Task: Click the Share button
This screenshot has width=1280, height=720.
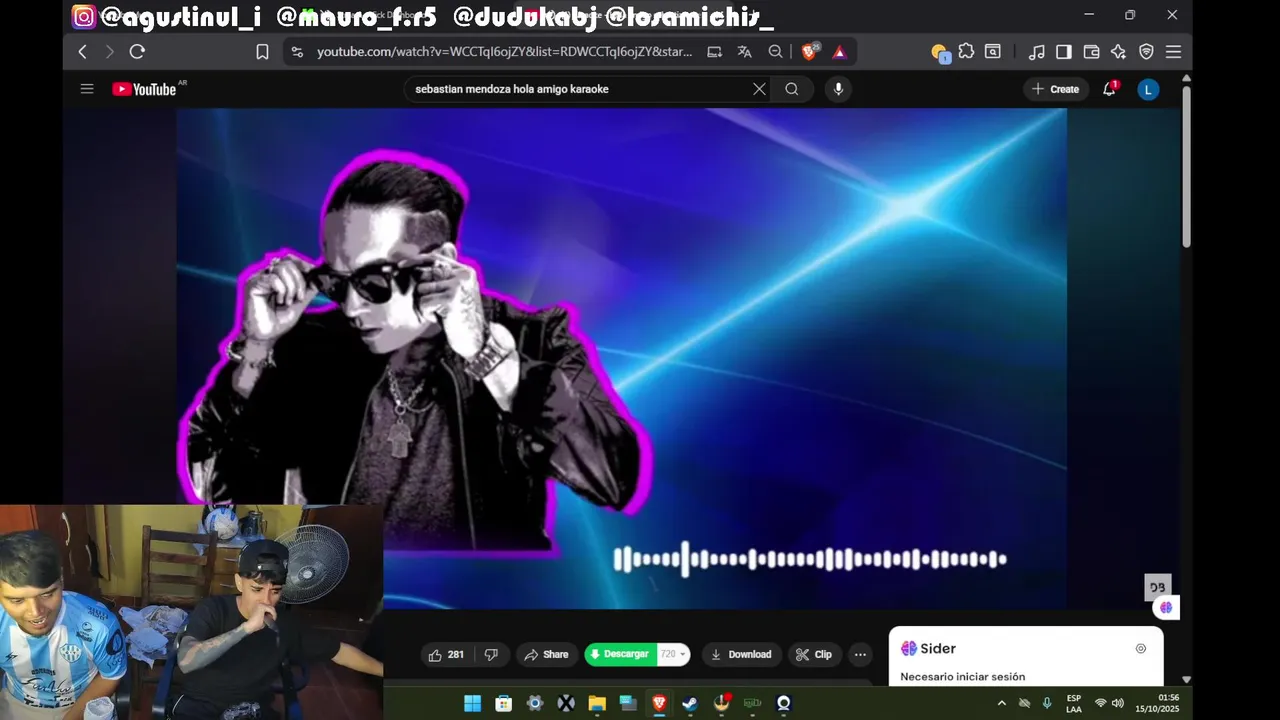Action: pyautogui.click(x=546, y=655)
